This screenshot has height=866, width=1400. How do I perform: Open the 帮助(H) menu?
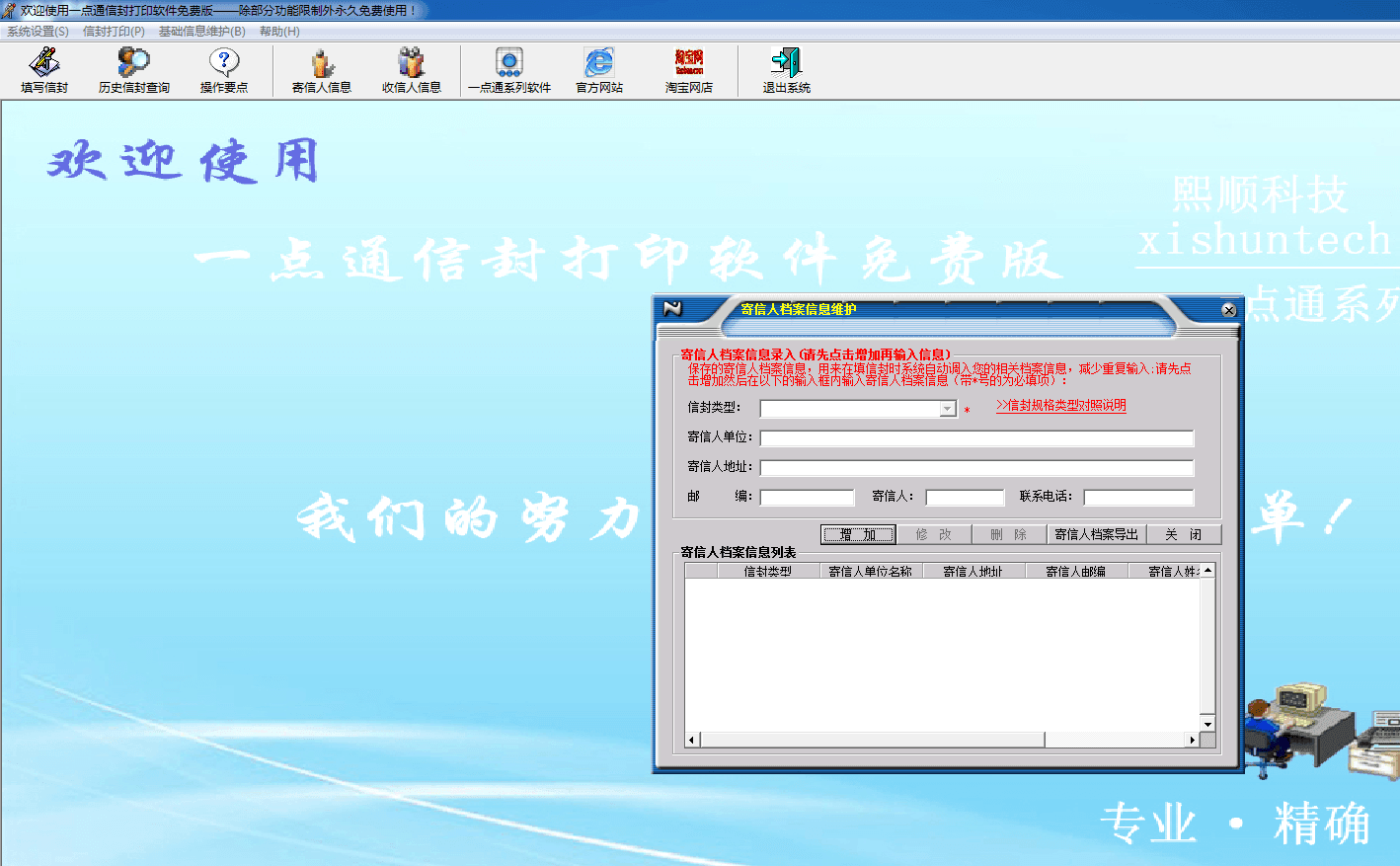[x=279, y=32]
